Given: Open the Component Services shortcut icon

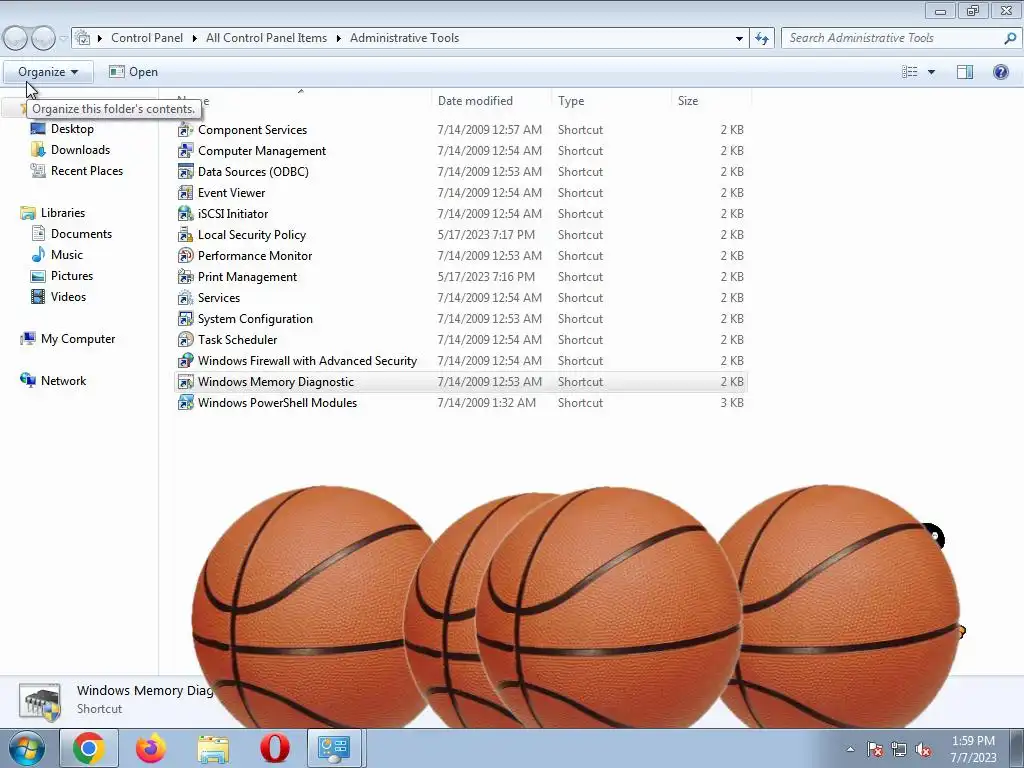Looking at the screenshot, I should tap(185, 130).
